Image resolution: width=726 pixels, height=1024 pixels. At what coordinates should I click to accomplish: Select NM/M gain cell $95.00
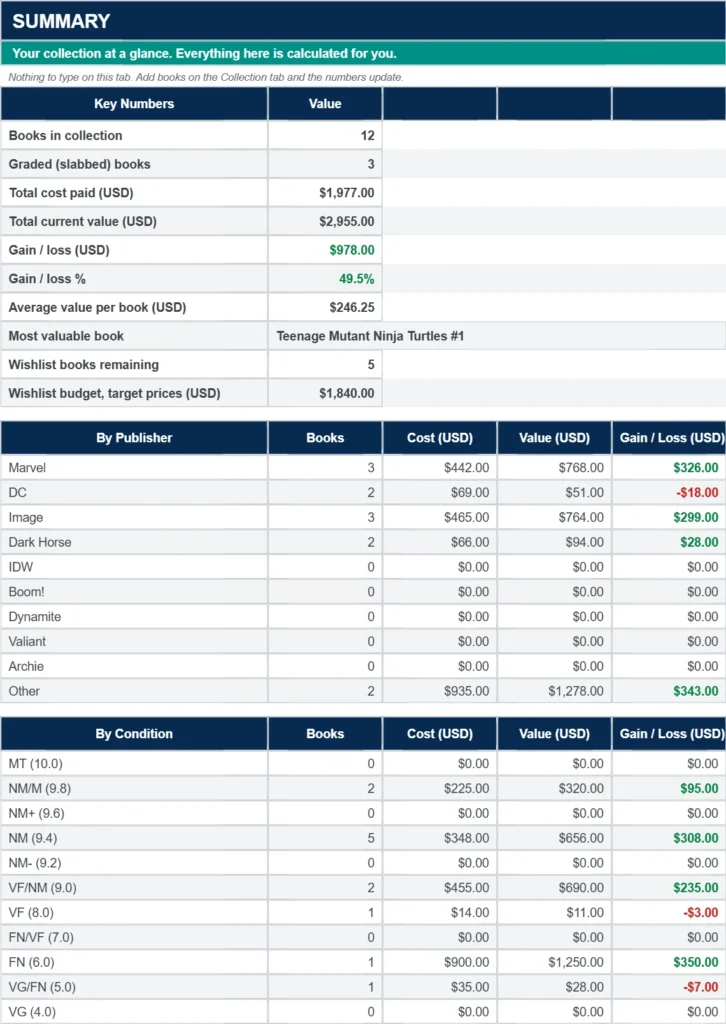tap(669, 788)
